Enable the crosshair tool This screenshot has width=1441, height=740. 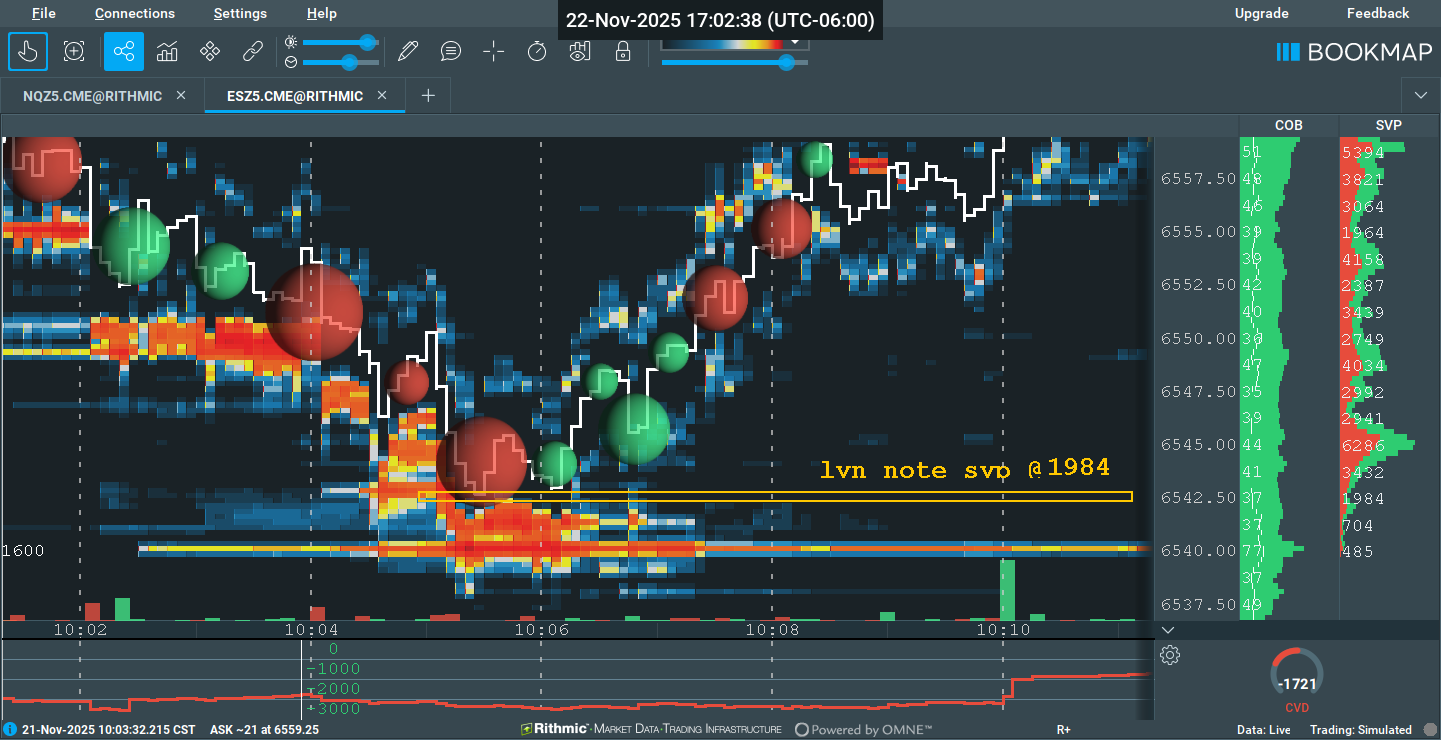click(x=494, y=51)
